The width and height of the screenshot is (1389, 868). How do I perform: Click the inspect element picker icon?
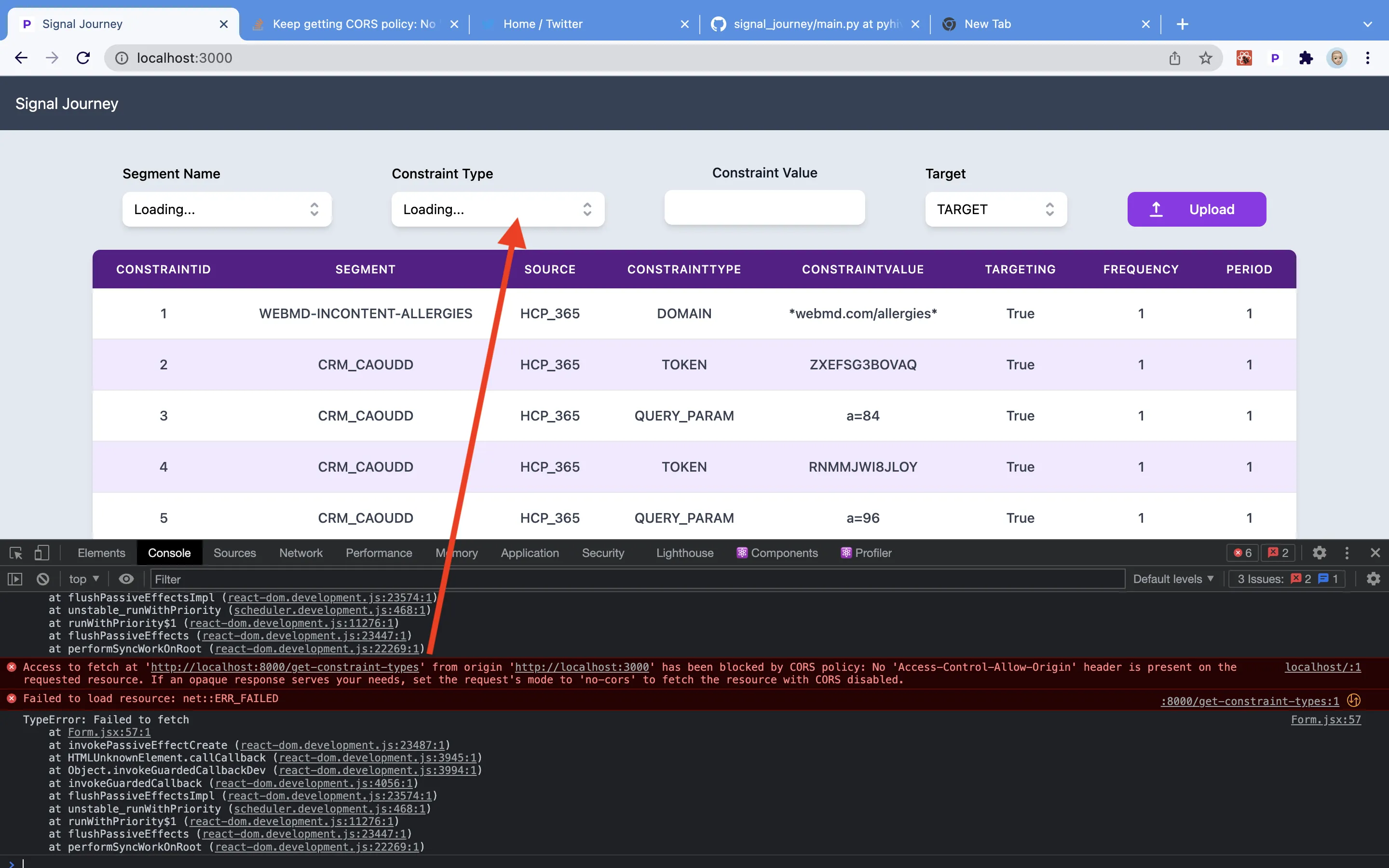pos(15,553)
